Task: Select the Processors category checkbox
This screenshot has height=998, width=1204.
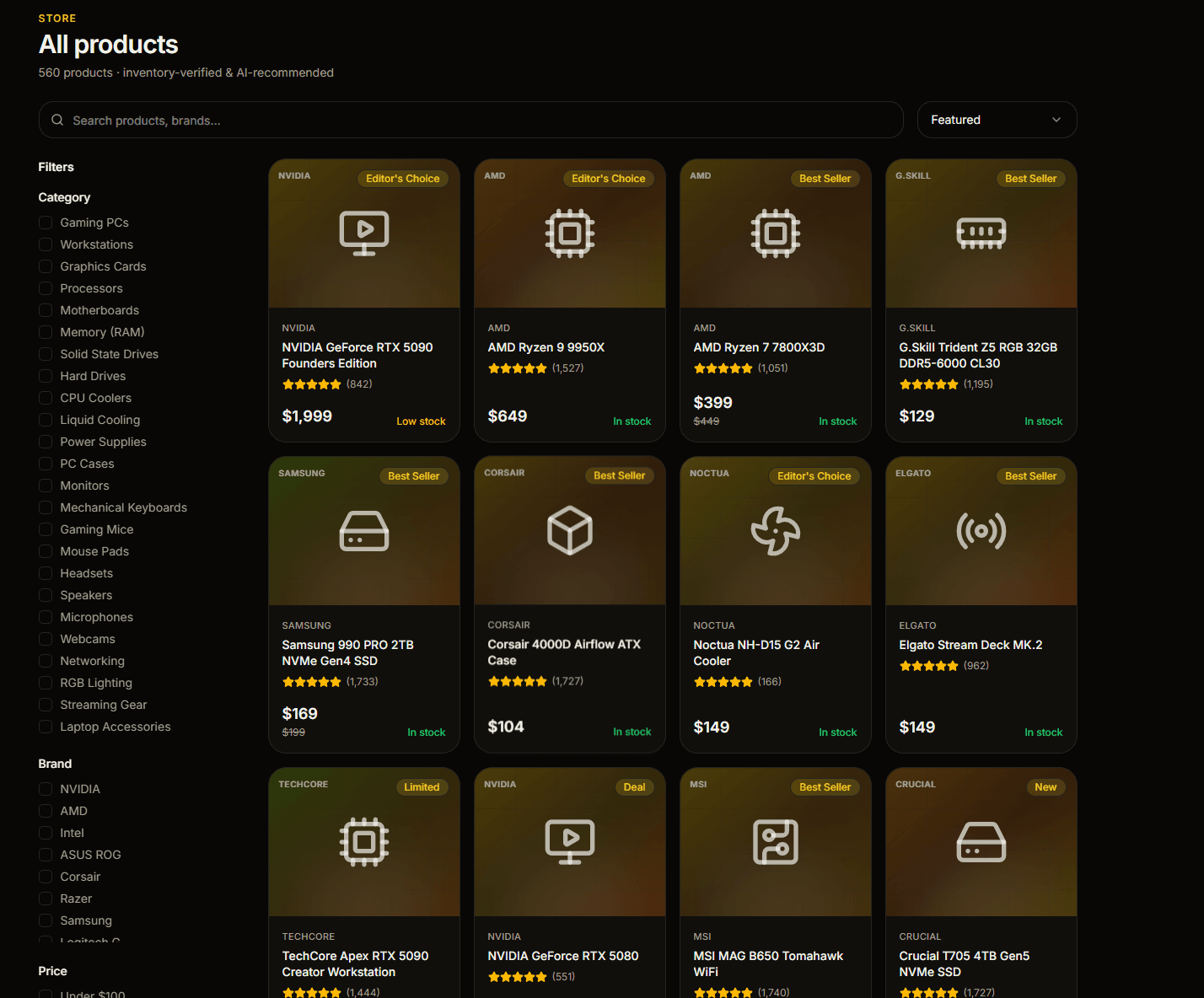Action: [46, 288]
